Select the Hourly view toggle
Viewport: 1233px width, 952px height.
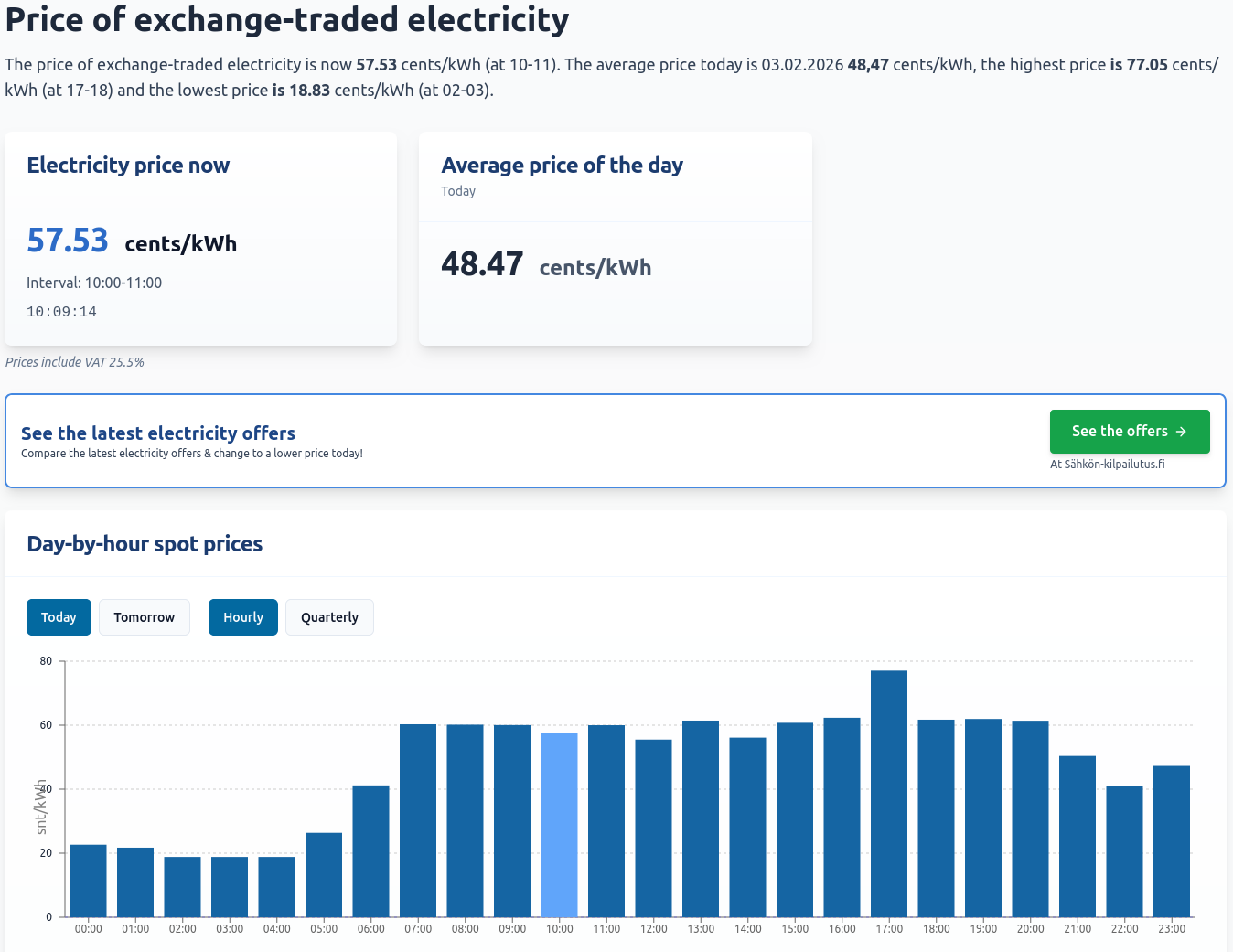[x=243, y=617]
